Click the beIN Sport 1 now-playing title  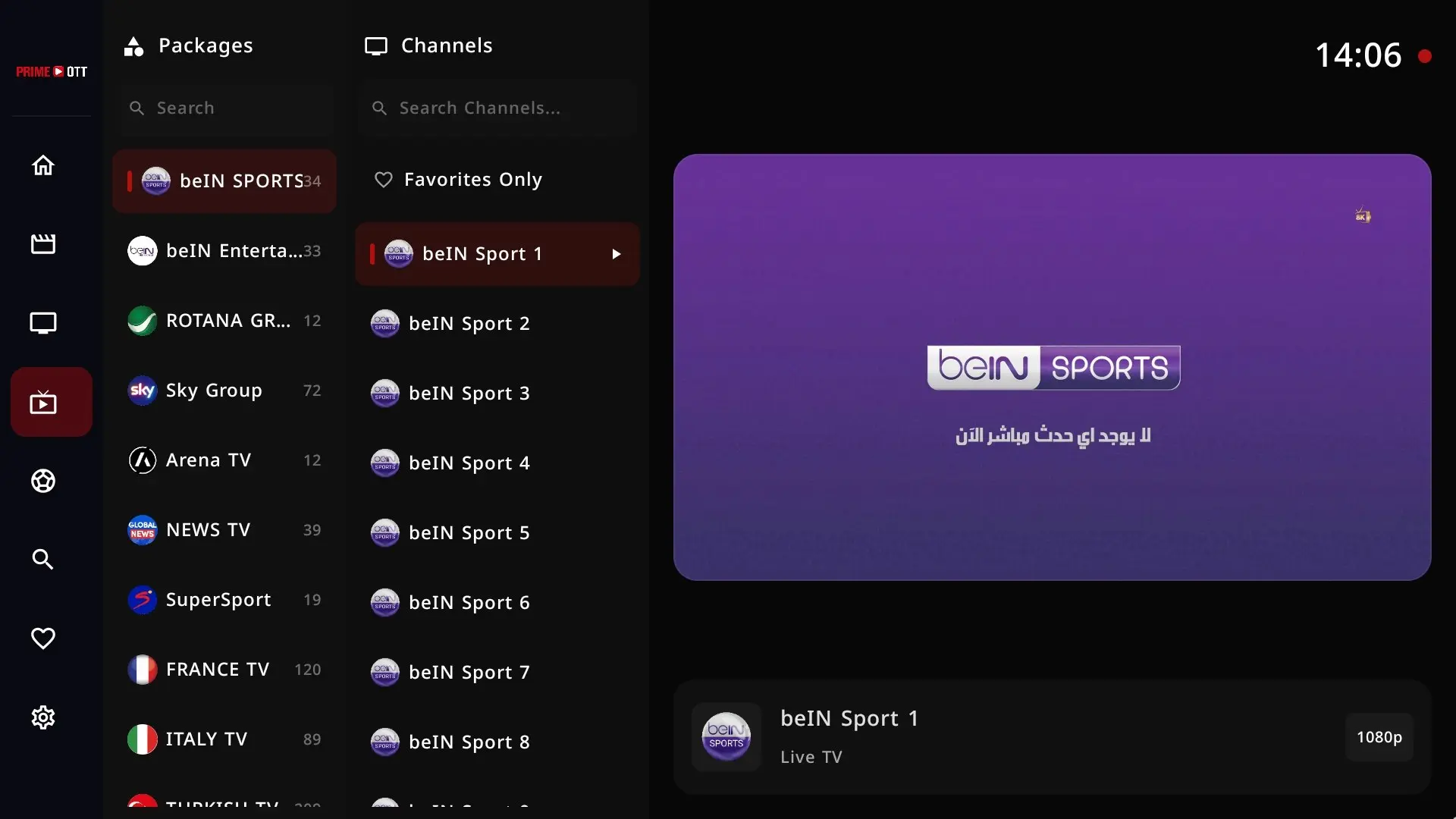click(x=849, y=718)
